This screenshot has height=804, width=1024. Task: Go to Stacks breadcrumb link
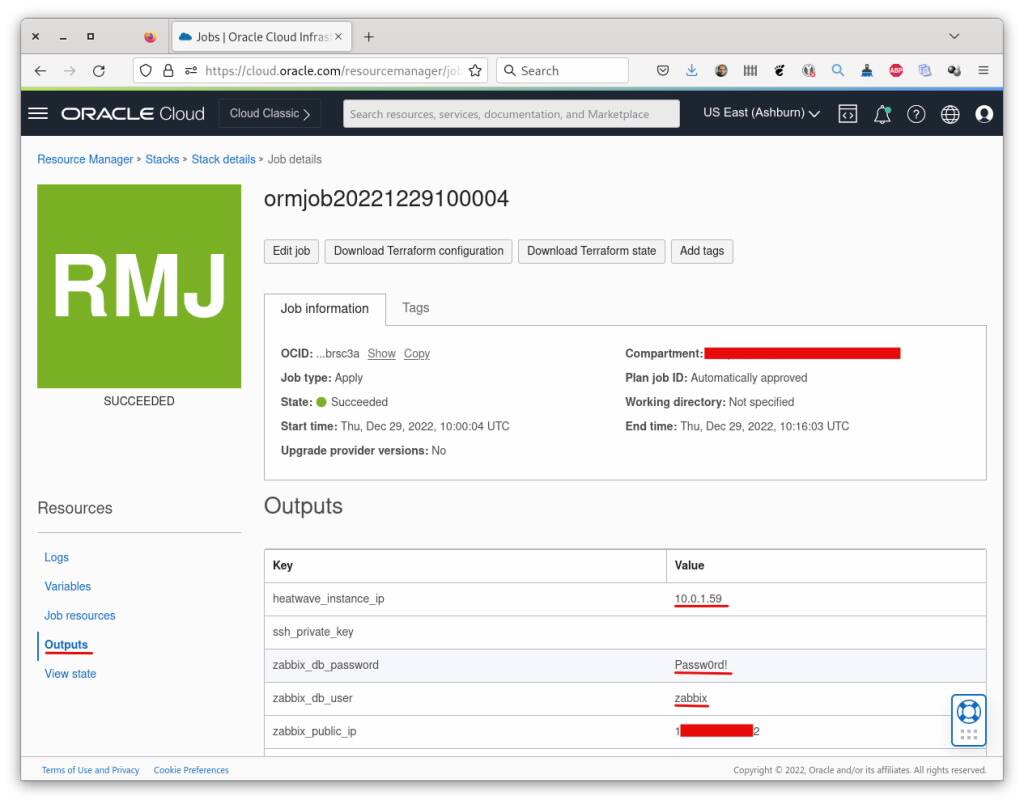pos(162,160)
